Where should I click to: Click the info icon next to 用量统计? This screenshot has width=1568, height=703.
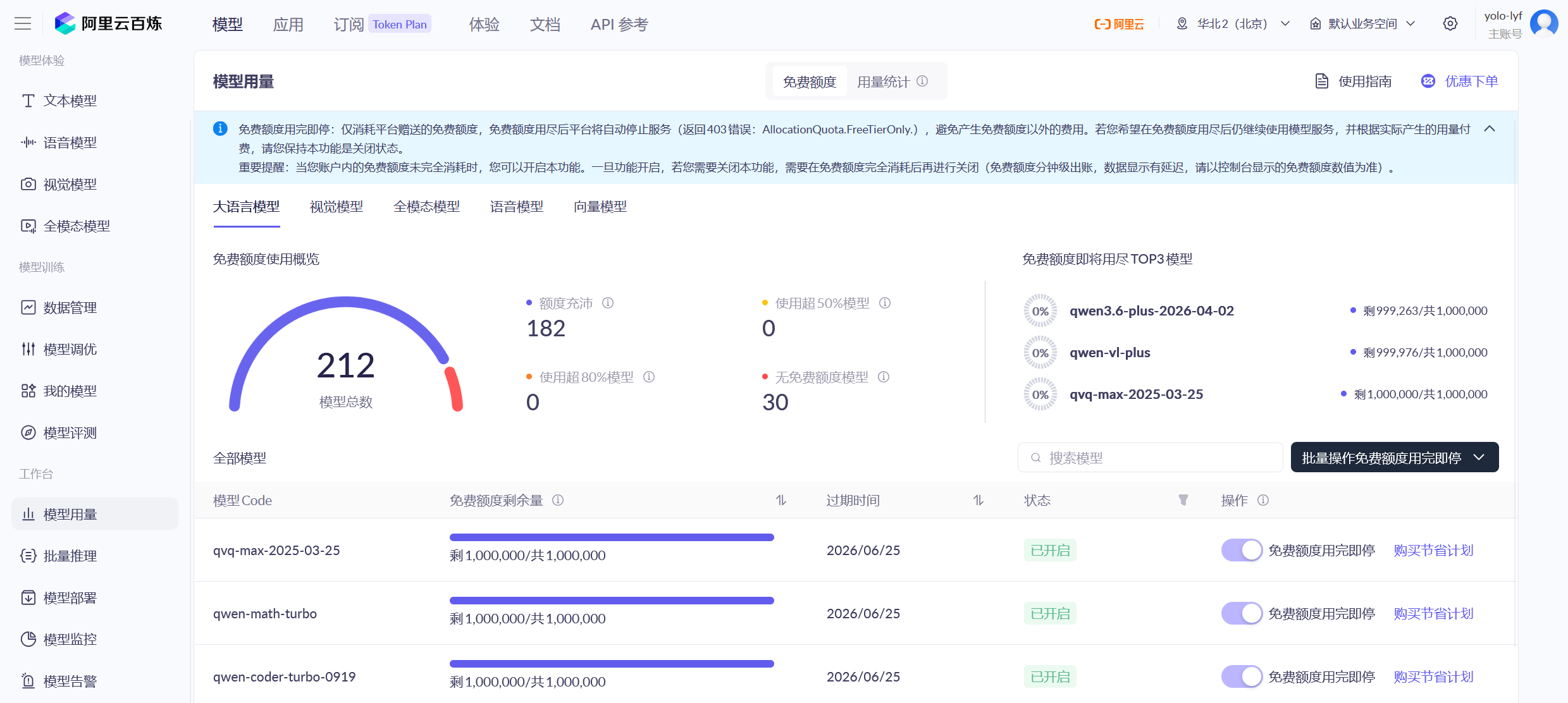922,81
